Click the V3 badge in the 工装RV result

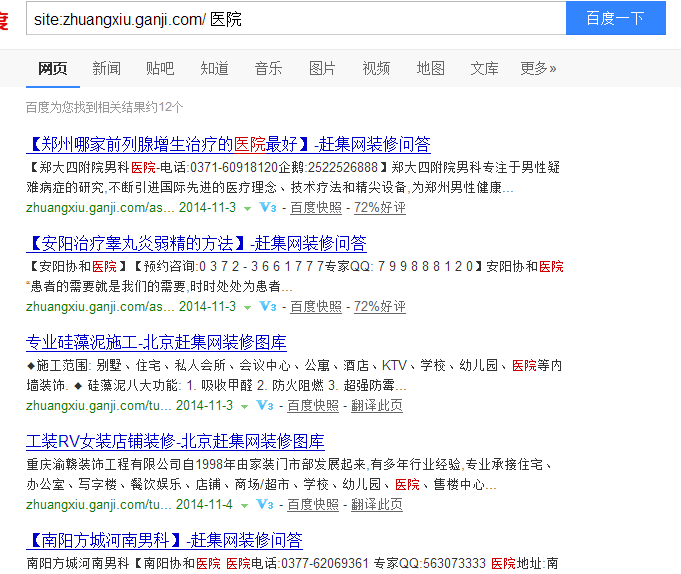264,505
